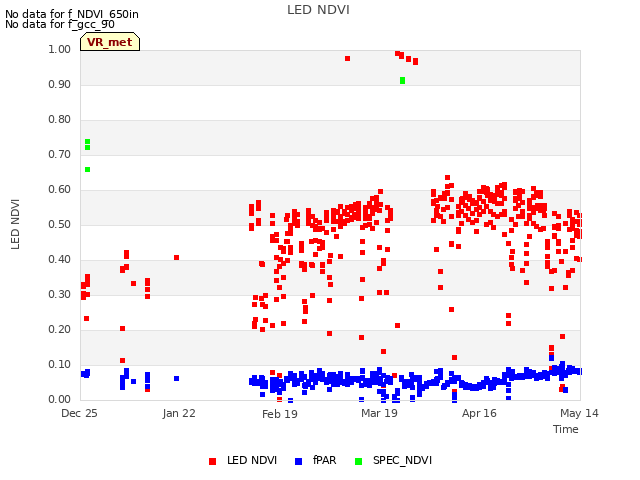
Task: Click the Dec 25 x-axis tick label
Action: tap(79, 413)
